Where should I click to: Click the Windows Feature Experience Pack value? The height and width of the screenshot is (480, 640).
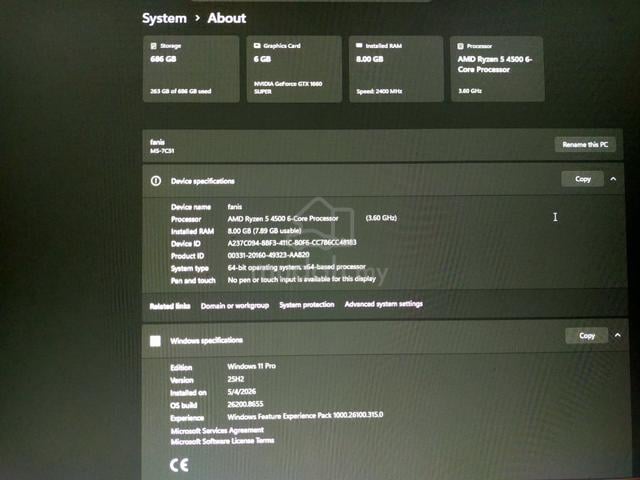coord(305,416)
